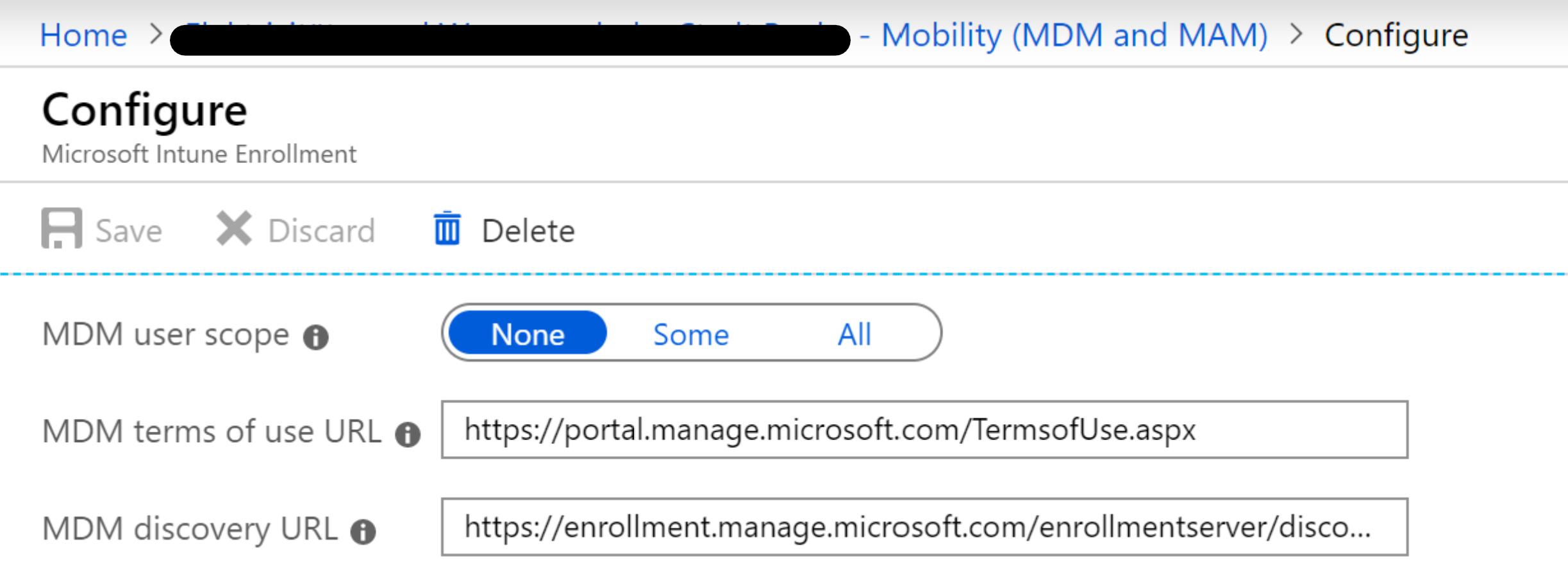Click the Delete label in toolbar
This screenshot has height=580, width=1568.
click(x=528, y=230)
